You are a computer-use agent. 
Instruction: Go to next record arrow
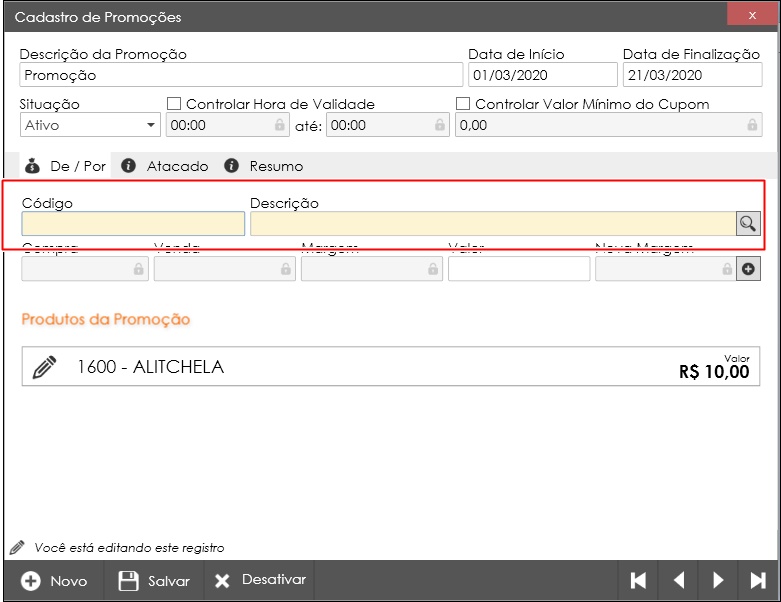click(x=718, y=581)
